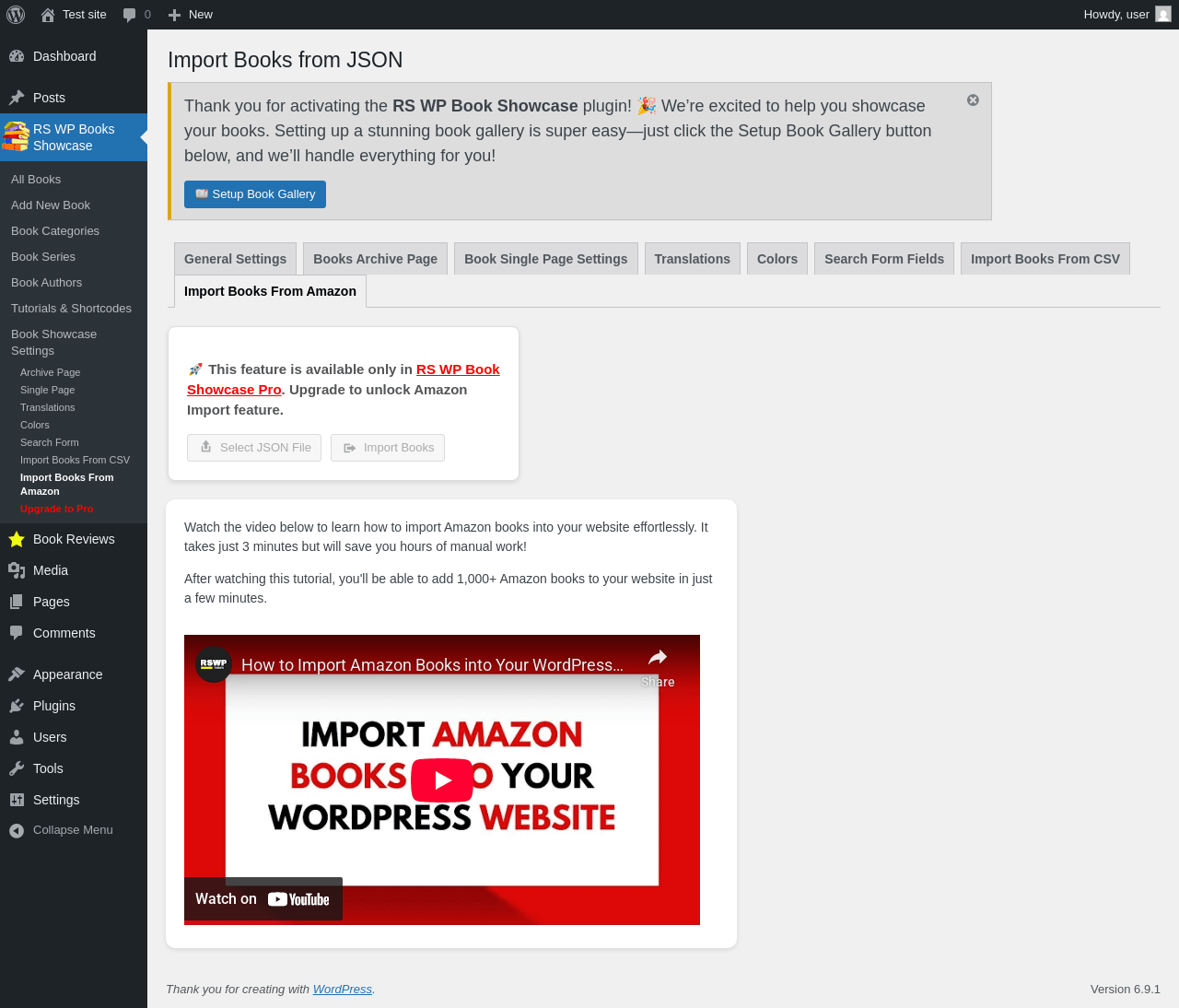1179x1008 pixels.
Task: Select the Colors settings tab
Action: (x=777, y=259)
